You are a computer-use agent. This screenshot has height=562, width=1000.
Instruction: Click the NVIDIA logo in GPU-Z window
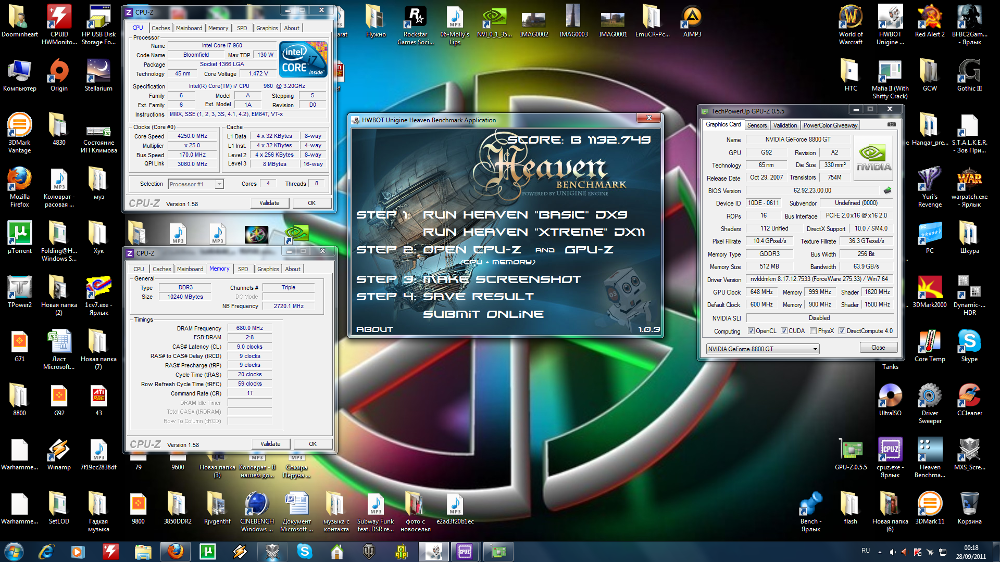[873, 158]
